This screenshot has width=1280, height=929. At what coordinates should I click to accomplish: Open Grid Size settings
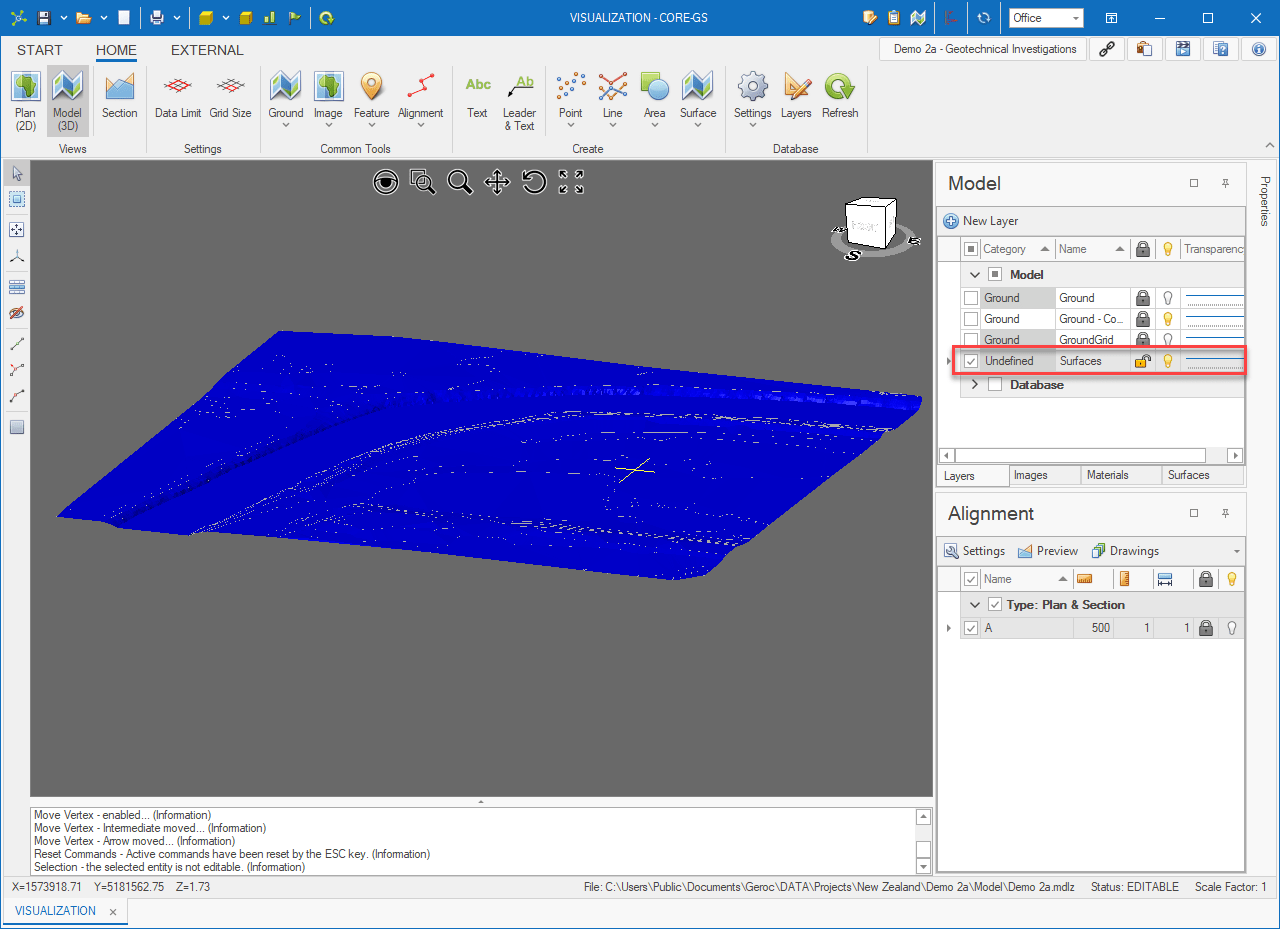click(230, 96)
